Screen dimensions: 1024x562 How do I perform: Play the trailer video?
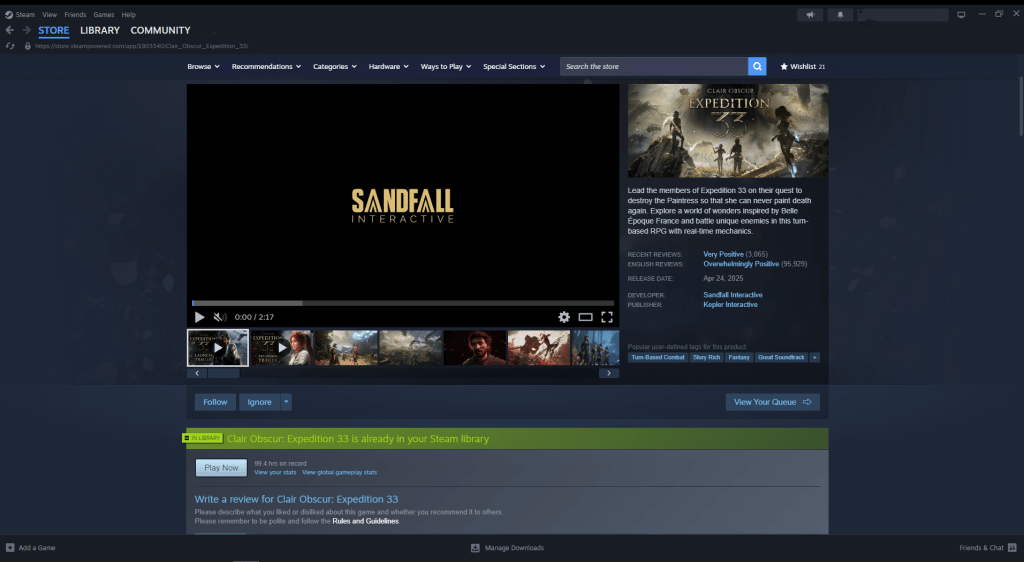point(199,317)
